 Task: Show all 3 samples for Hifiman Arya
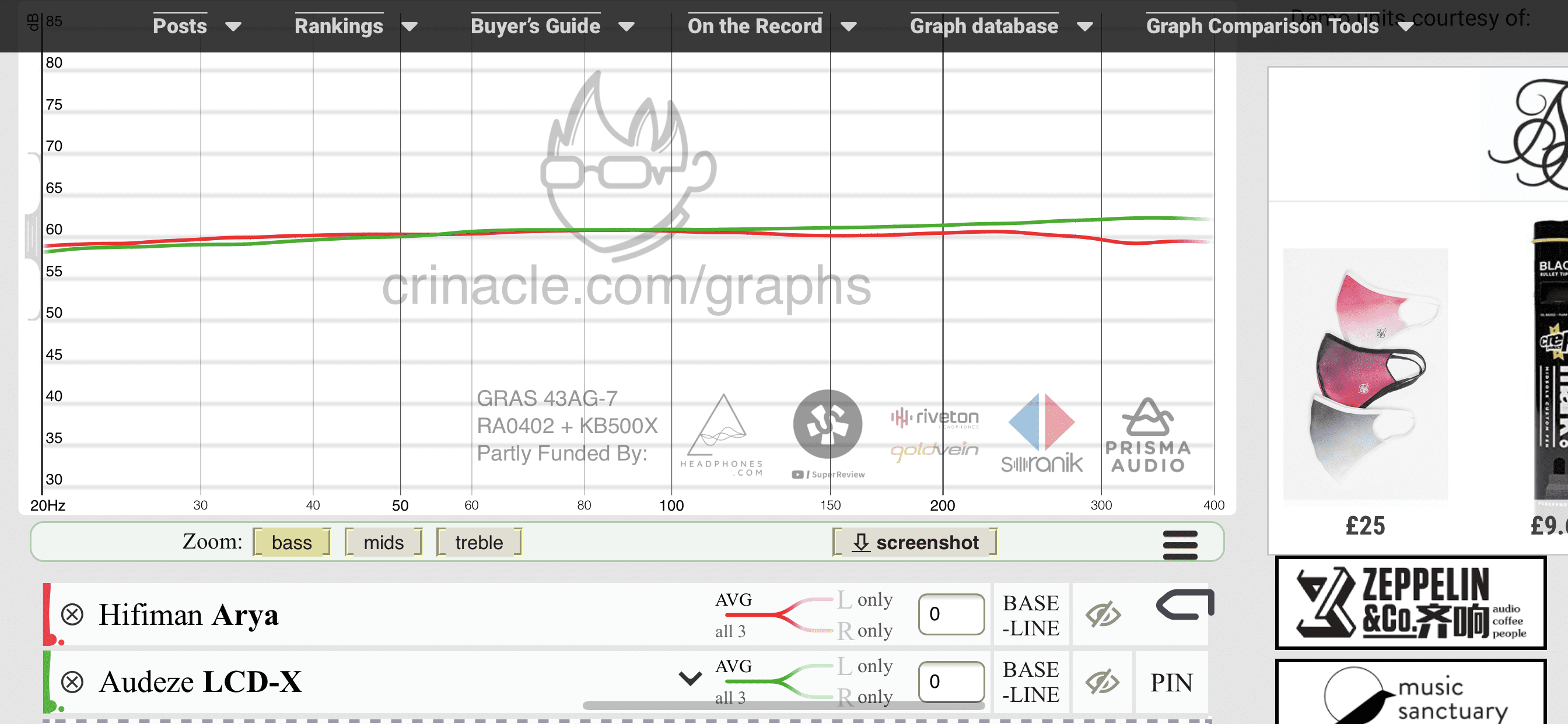(x=730, y=631)
